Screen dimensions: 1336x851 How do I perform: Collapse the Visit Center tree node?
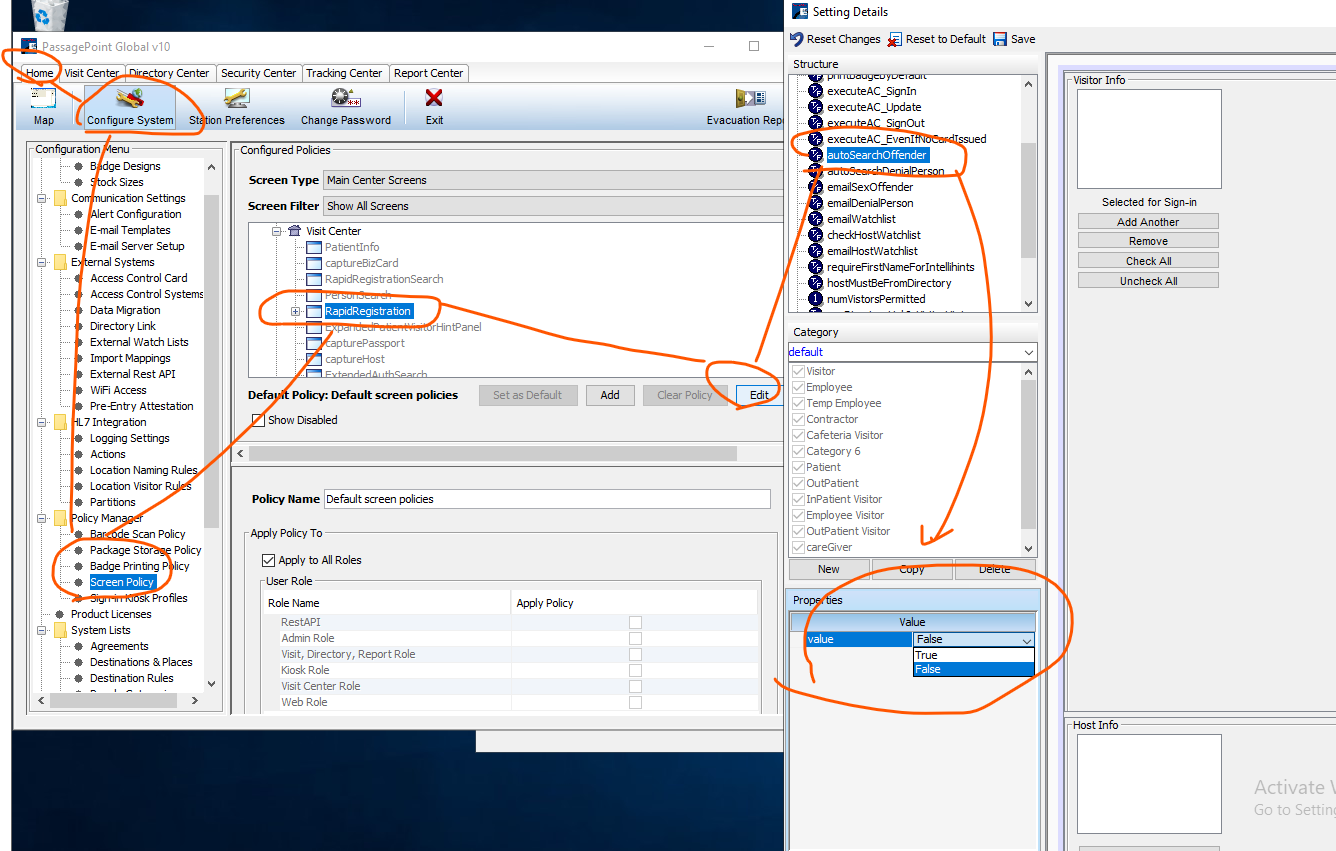[277, 231]
